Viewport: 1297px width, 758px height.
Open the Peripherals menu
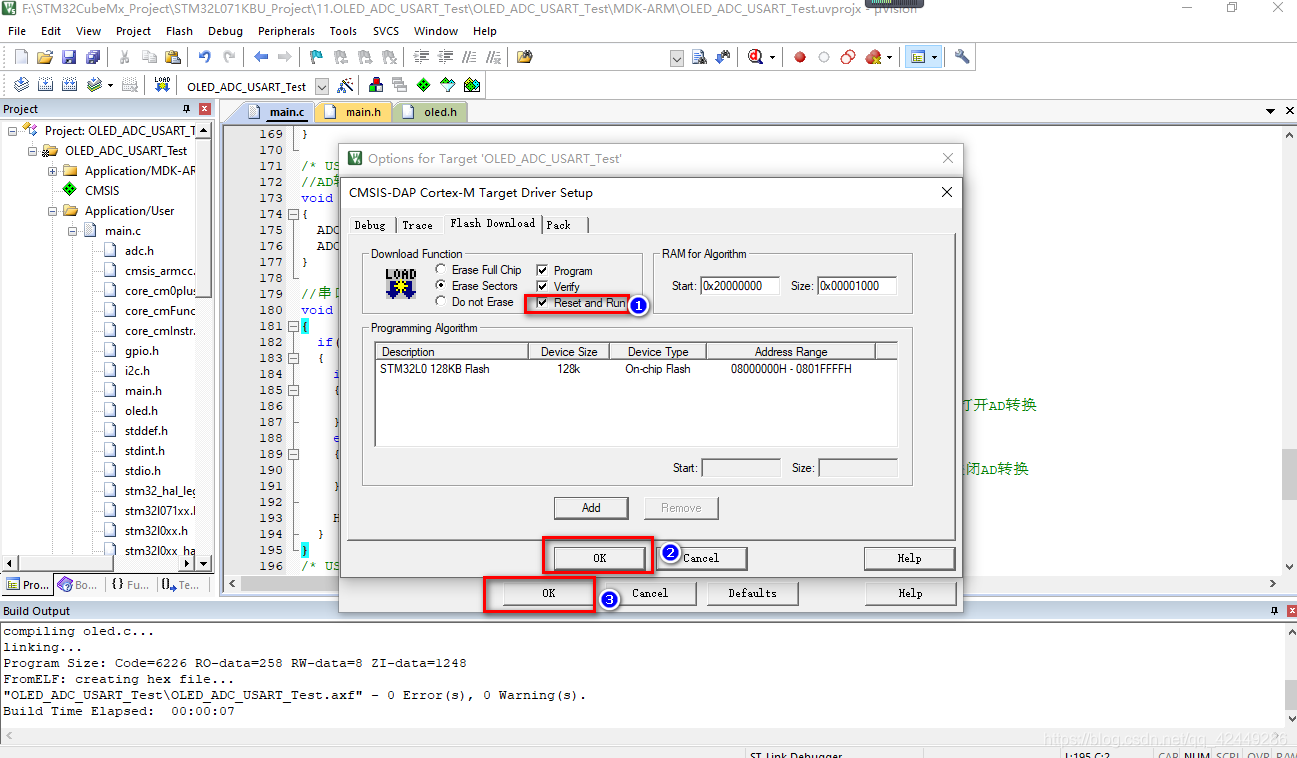tap(286, 31)
